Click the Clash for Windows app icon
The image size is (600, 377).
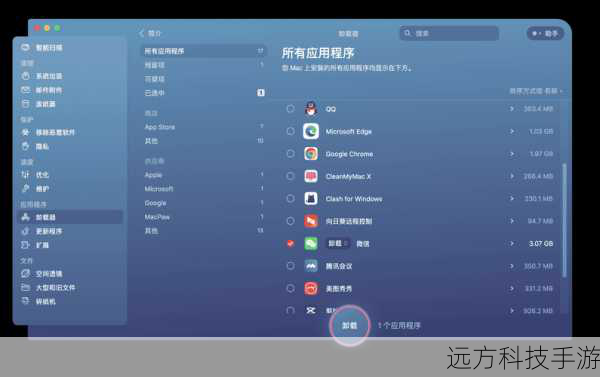coord(311,199)
